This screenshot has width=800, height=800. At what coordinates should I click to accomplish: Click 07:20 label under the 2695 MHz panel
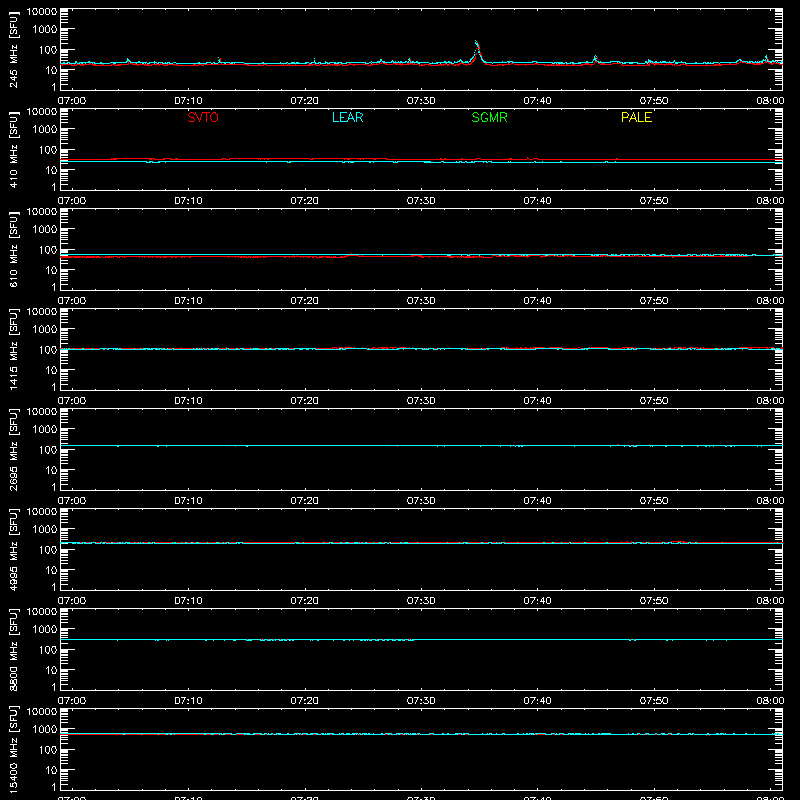(x=305, y=501)
